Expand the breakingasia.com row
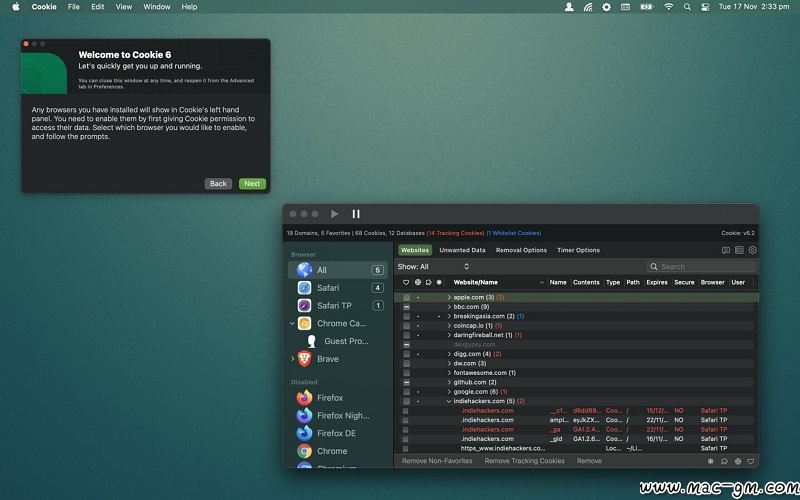Screen dimensions: 800x500 pyautogui.click(x=449, y=316)
